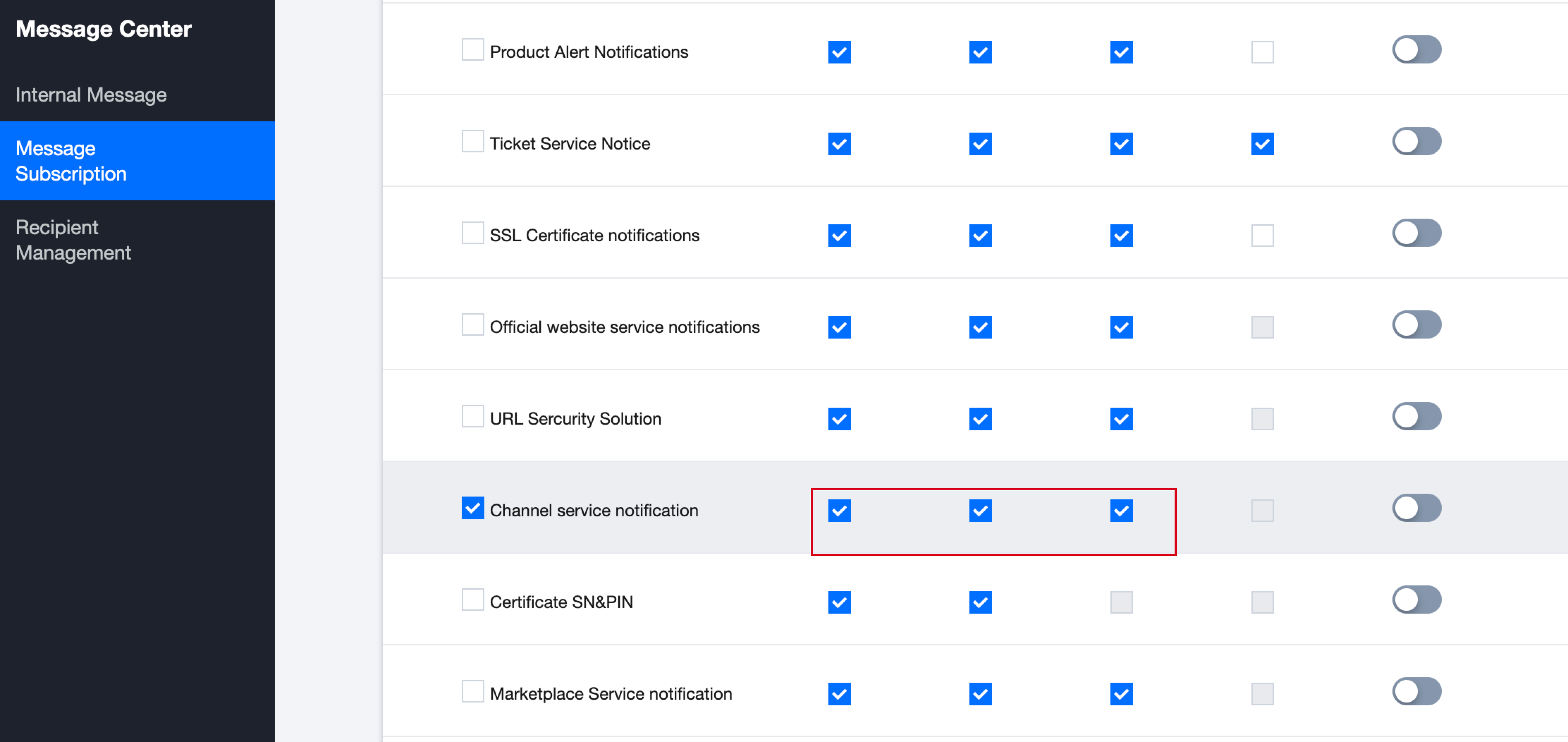Enable the Channel service notification toggle switch
This screenshot has width=1568, height=742.
click(x=1416, y=508)
